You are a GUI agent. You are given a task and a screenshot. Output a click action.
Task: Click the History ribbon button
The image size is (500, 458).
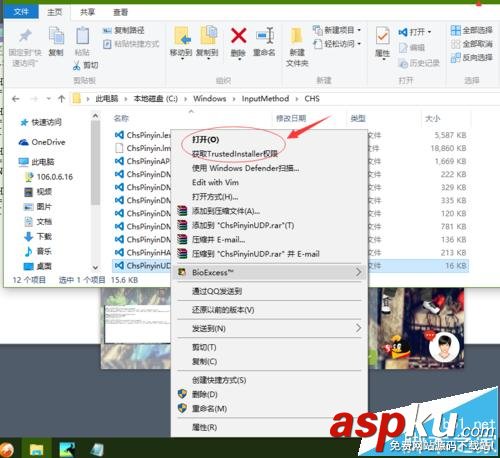coord(419,63)
